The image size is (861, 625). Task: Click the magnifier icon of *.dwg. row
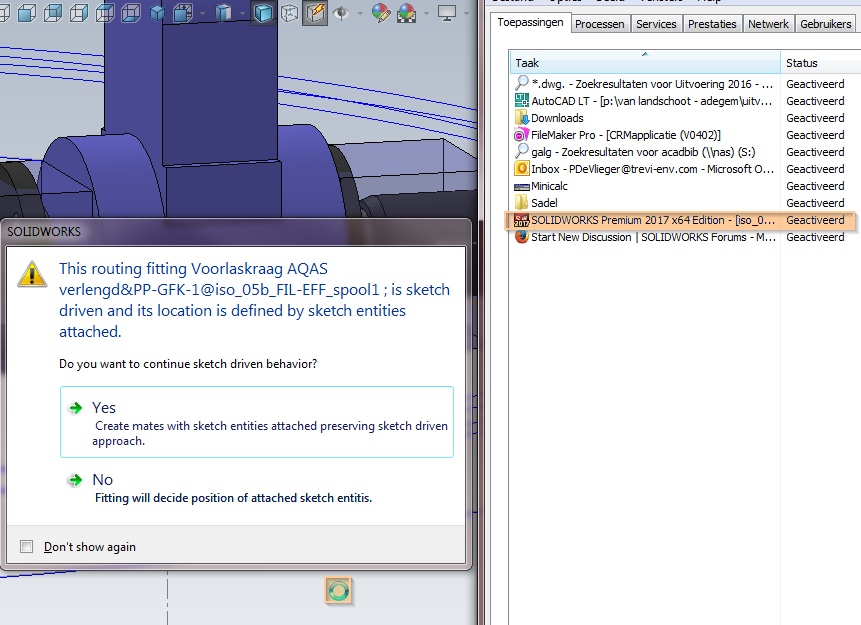(x=521, y=83)
